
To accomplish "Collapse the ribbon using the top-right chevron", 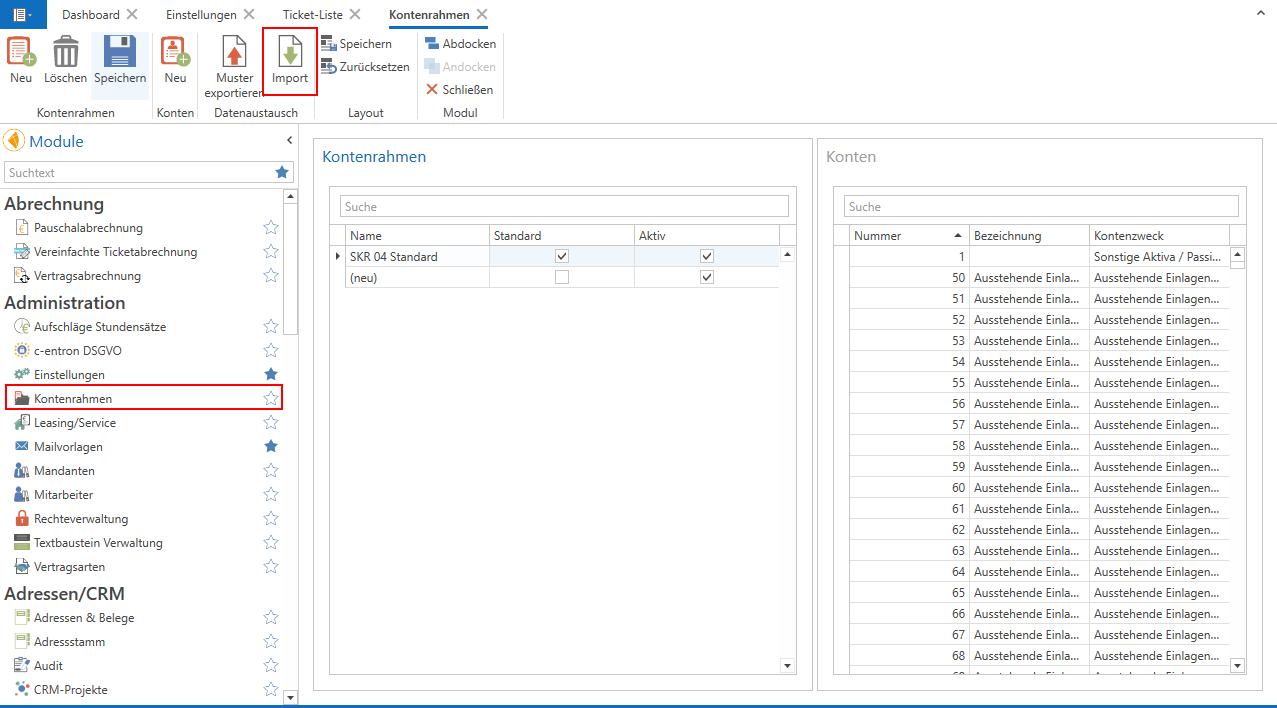I will point(1261,14).
